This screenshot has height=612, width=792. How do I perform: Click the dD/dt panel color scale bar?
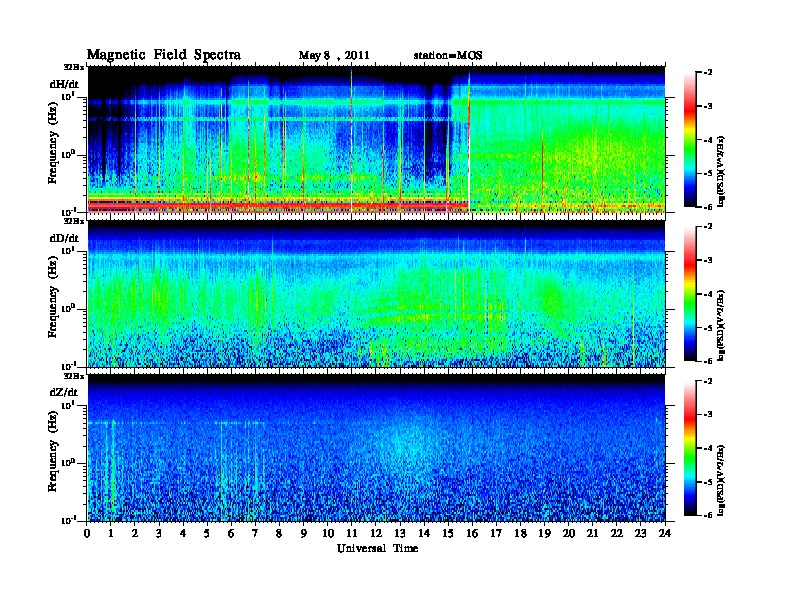click(690, 293)
